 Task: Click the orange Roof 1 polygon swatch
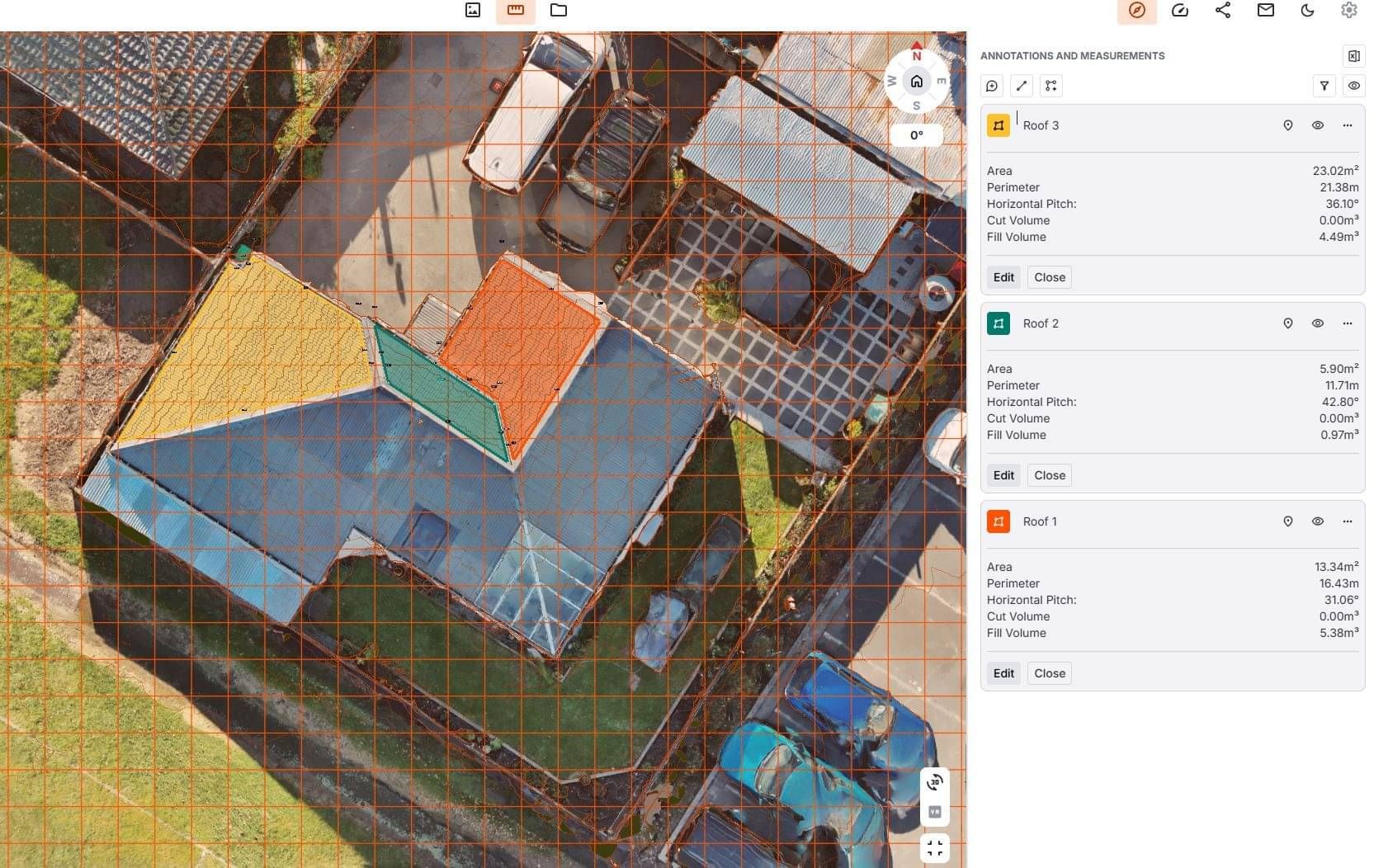click(x=999, y=521)
